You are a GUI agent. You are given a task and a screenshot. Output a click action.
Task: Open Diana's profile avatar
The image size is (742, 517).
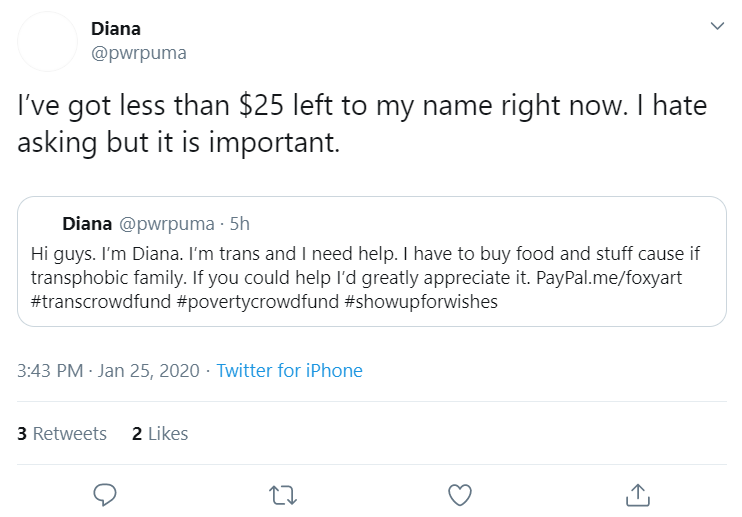coord(47,42)
